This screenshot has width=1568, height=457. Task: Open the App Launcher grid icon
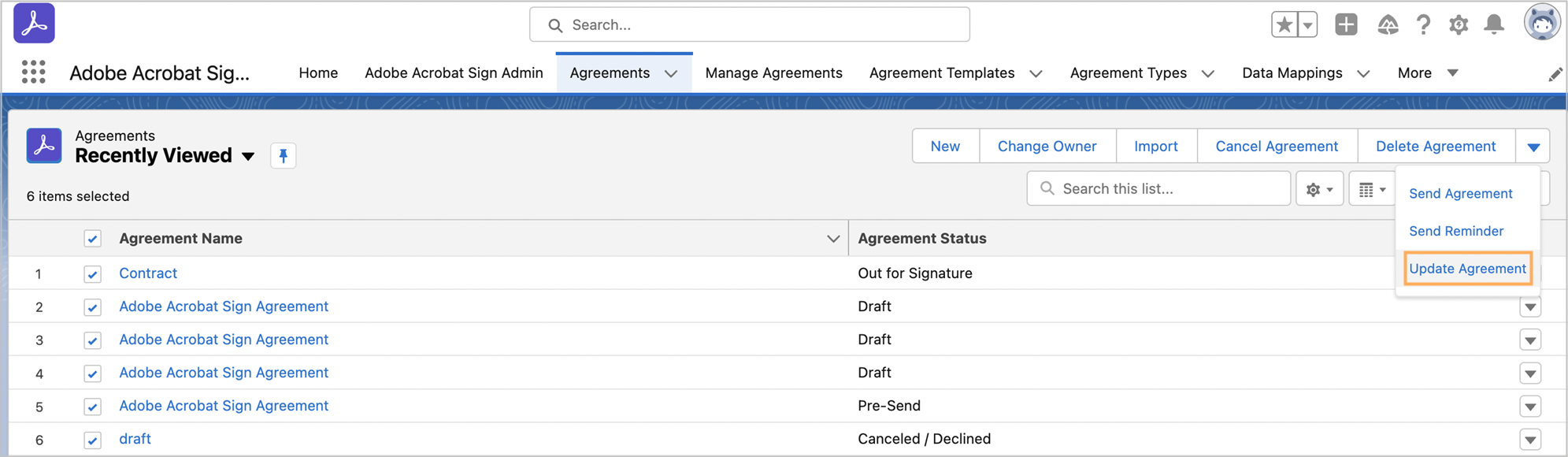pos(33,72)
